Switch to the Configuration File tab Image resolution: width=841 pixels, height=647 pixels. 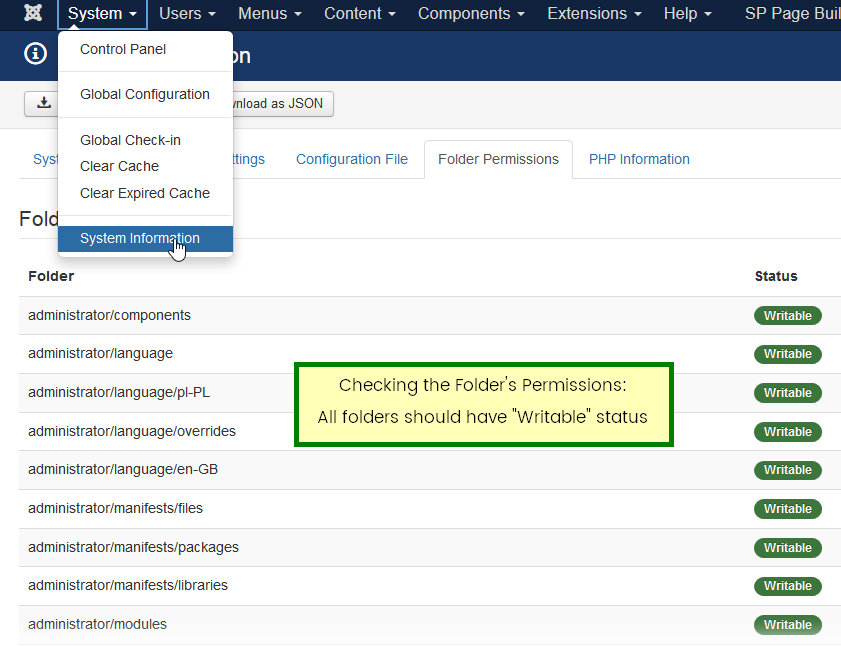coord(352,159)
